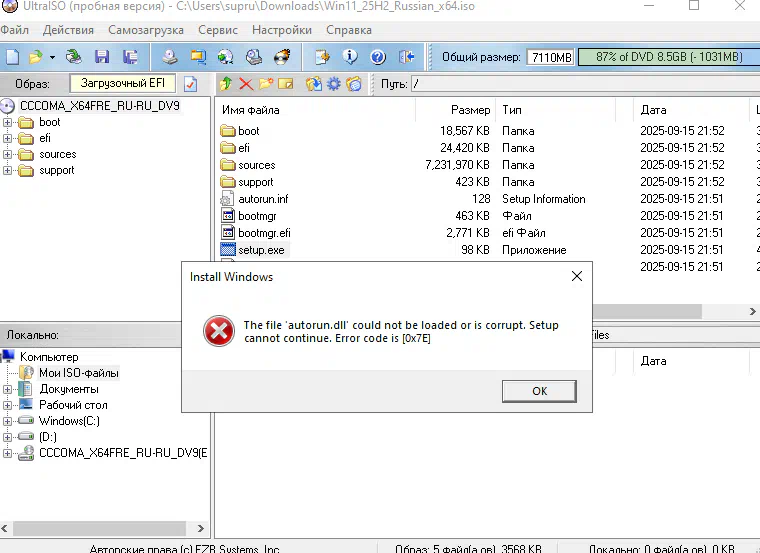Image resolution: width=760 pixels, height=553 pixels.
Task: Close the Install Windows error dialog
Action: coord(576,276)
